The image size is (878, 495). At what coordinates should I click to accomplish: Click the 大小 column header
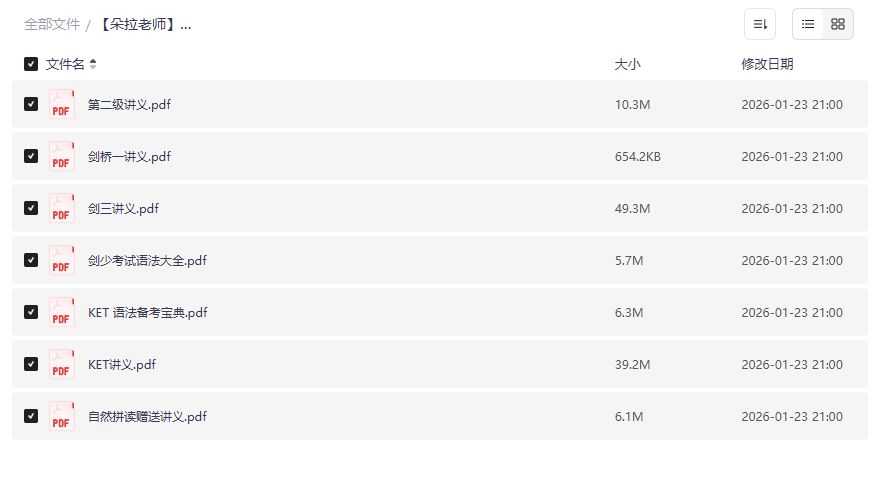(x=627, y=64)
